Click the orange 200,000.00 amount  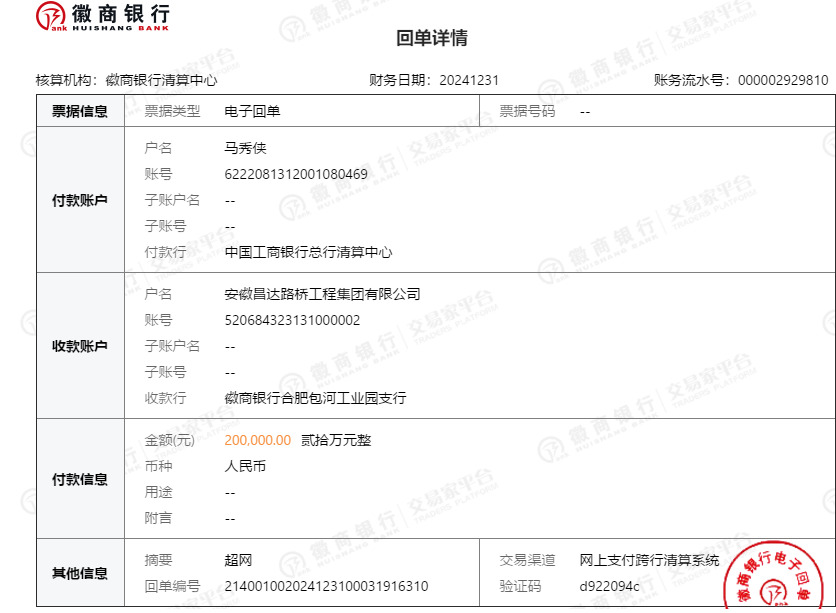point(258,440)
